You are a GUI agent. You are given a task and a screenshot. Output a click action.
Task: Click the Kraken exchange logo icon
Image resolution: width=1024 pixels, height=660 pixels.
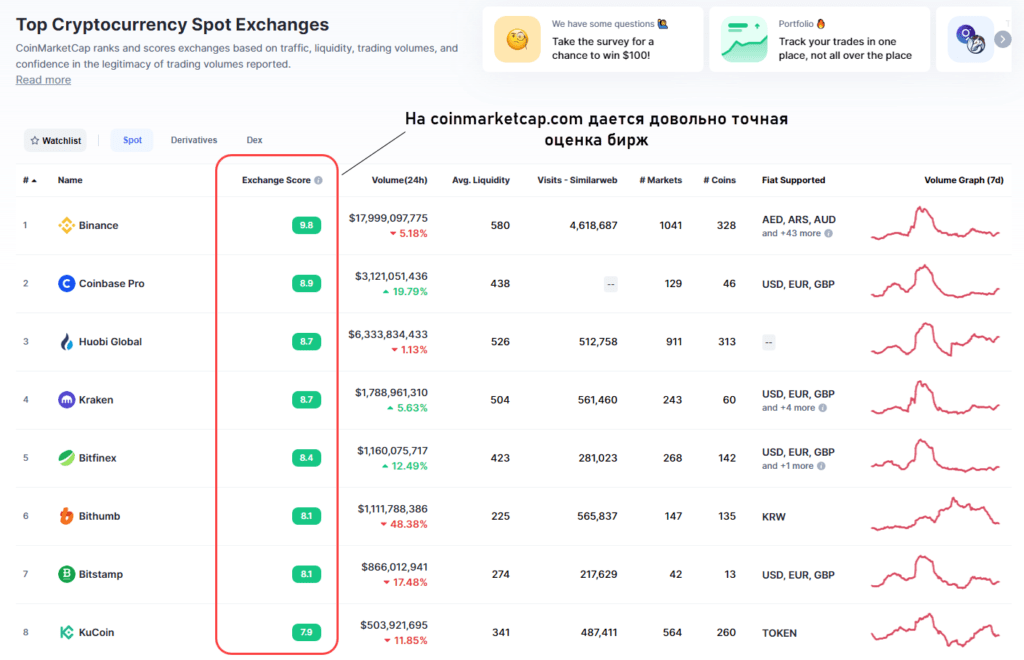(x=67, y=400)
